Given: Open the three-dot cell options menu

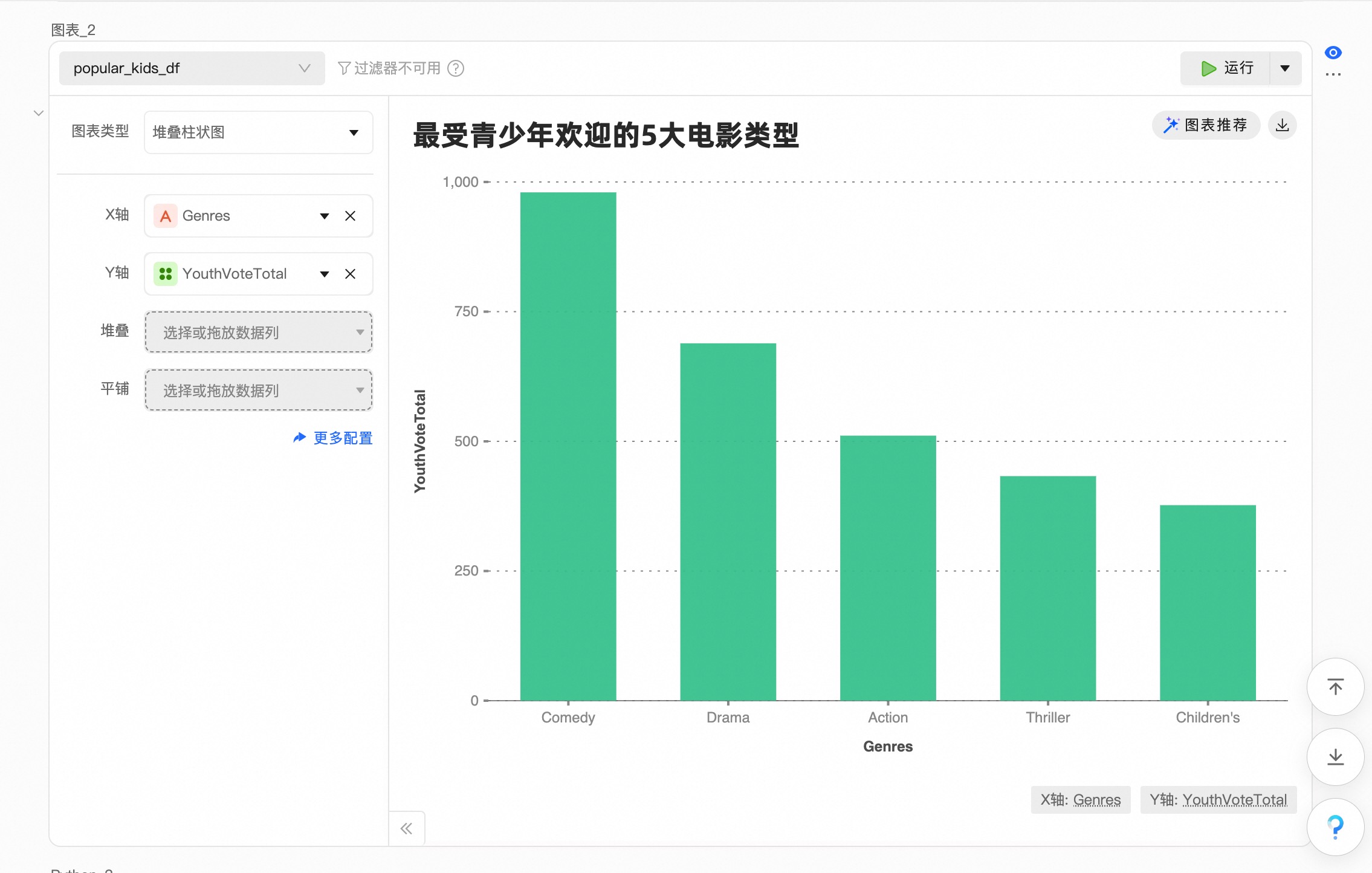Looking at the screenshot, I should point(1333,74).
